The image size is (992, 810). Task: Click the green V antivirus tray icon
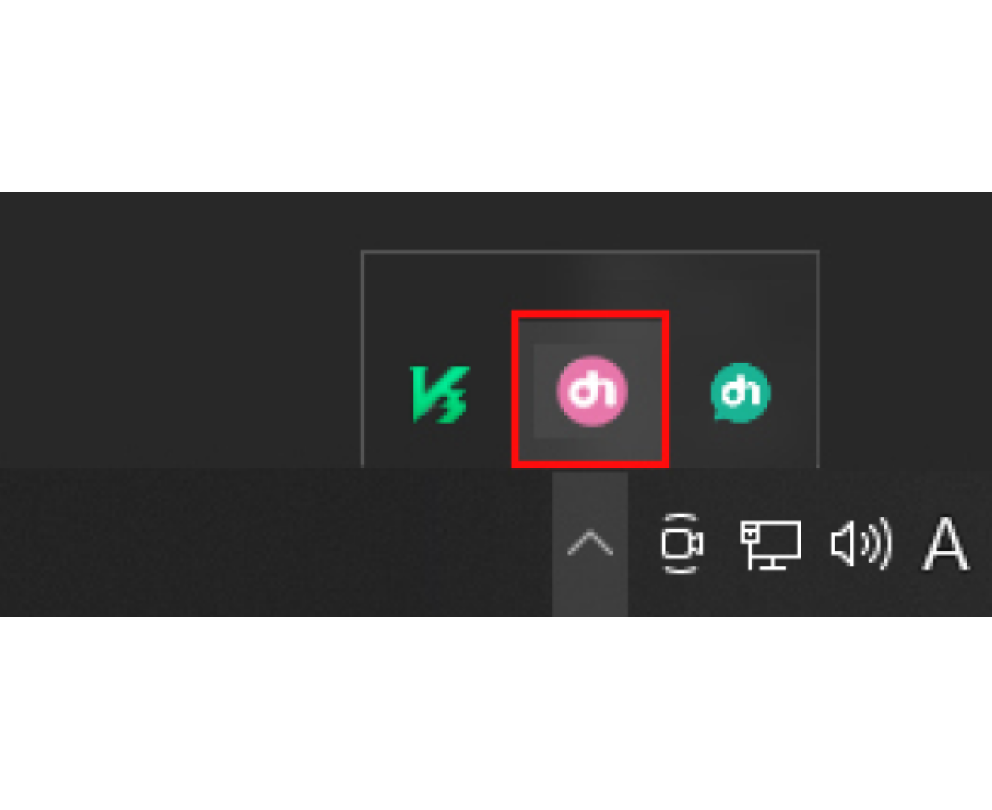(440, 394)
